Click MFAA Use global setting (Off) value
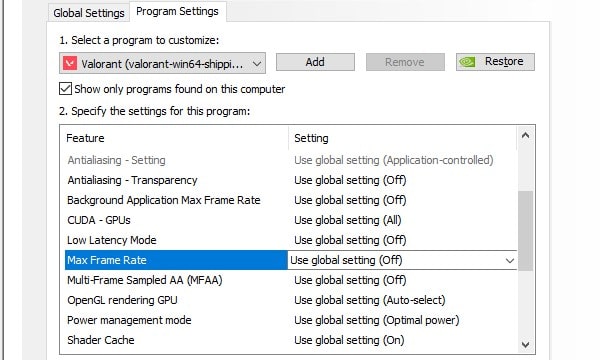600x360 pixels. tap(350, 280)
